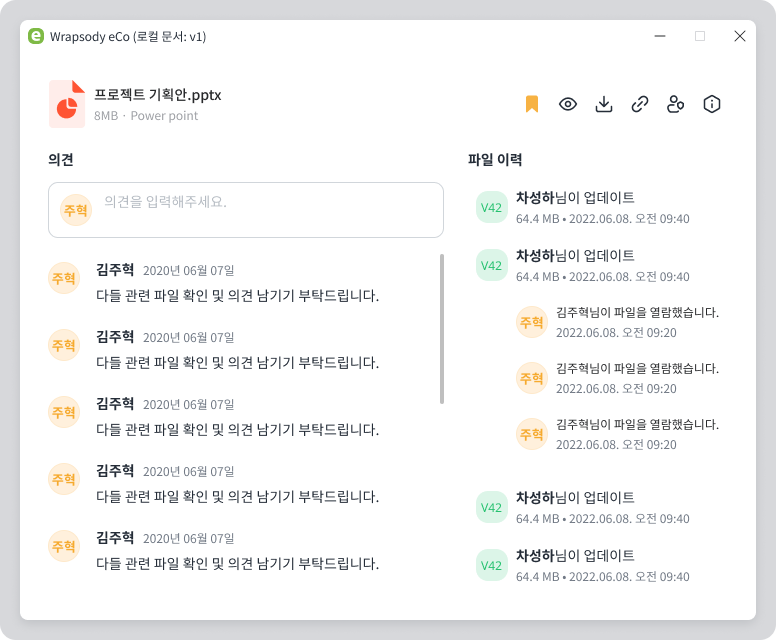This screenshot has height=640, width=776.
Task: Toggle the orange bookmark icon
Action: (532, 104)
